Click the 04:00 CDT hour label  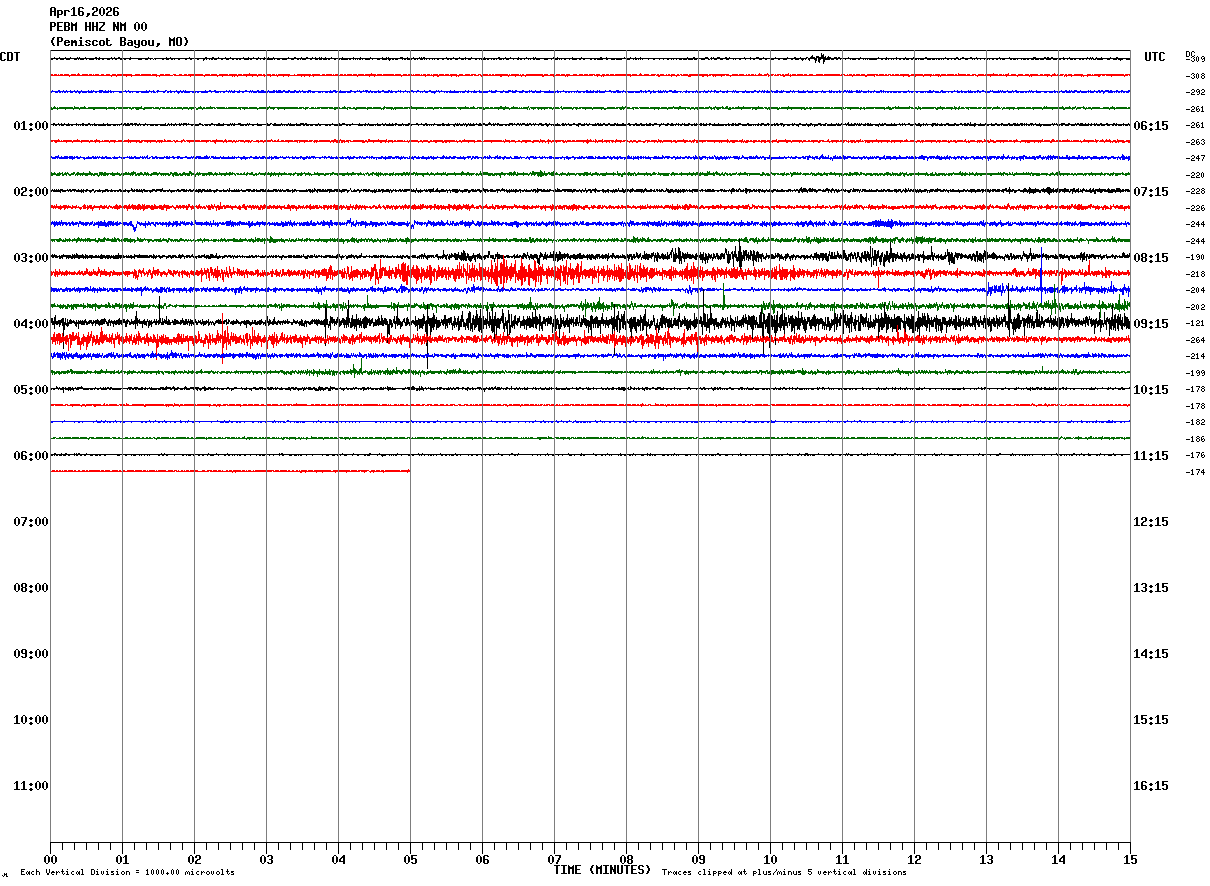click(x=31, y=324)
